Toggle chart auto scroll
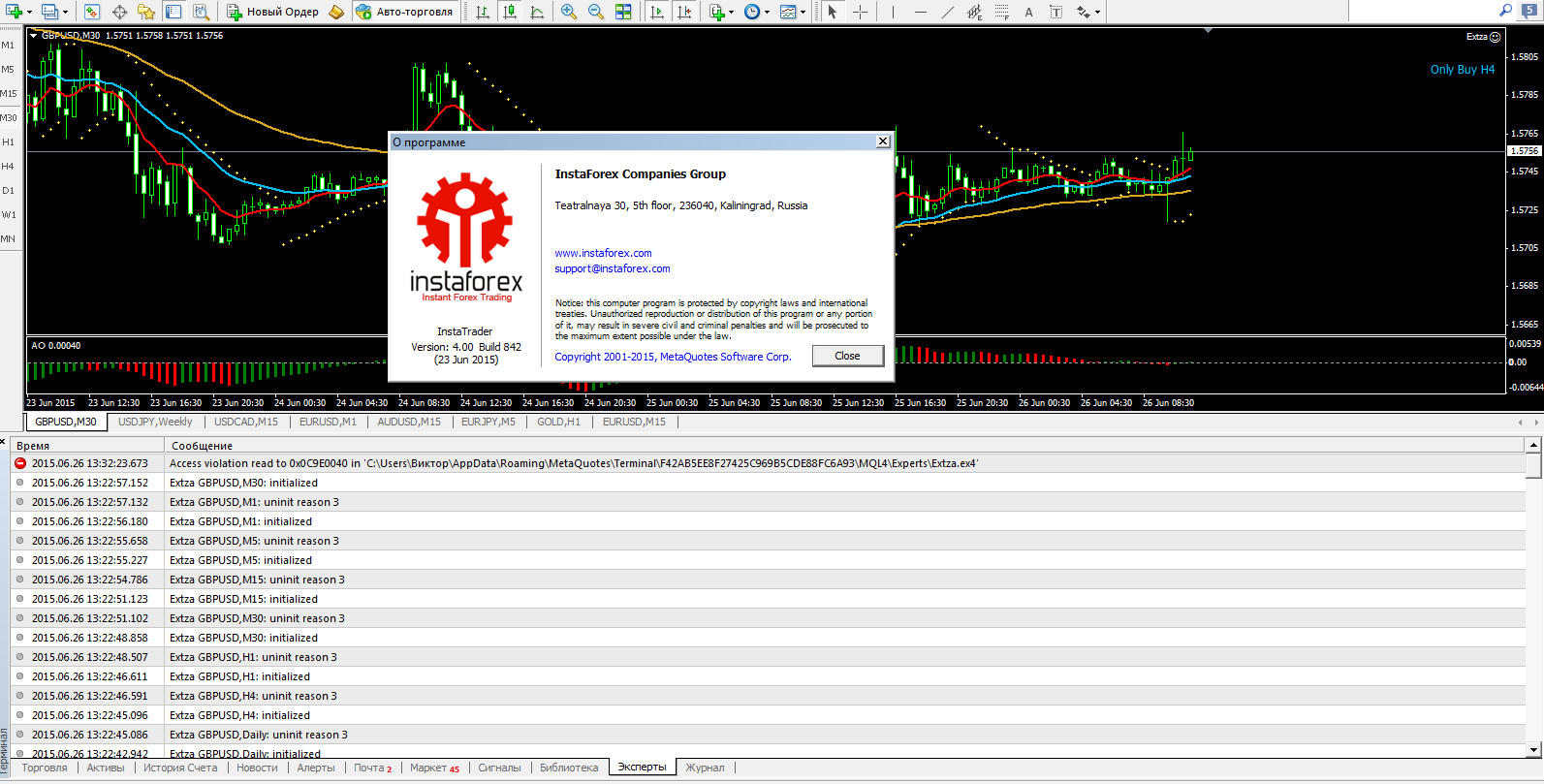The height and width of the screenshot is (784, 1544). pos(657,12)
